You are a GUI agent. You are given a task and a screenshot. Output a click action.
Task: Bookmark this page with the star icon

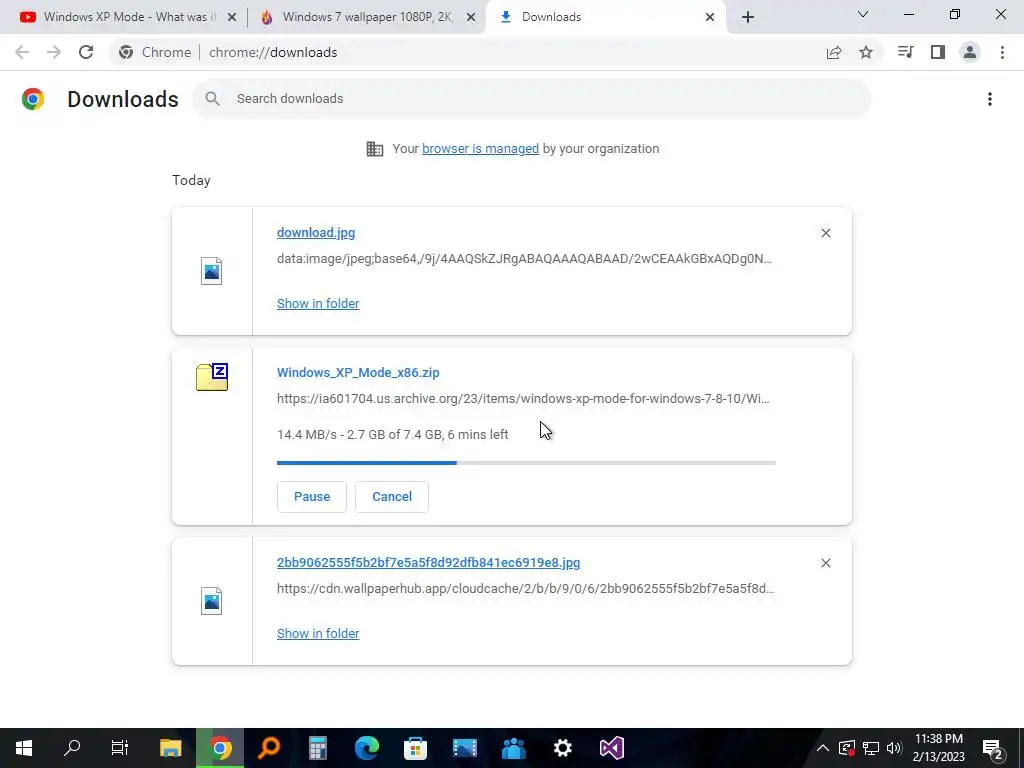click(x=866, y=52)
